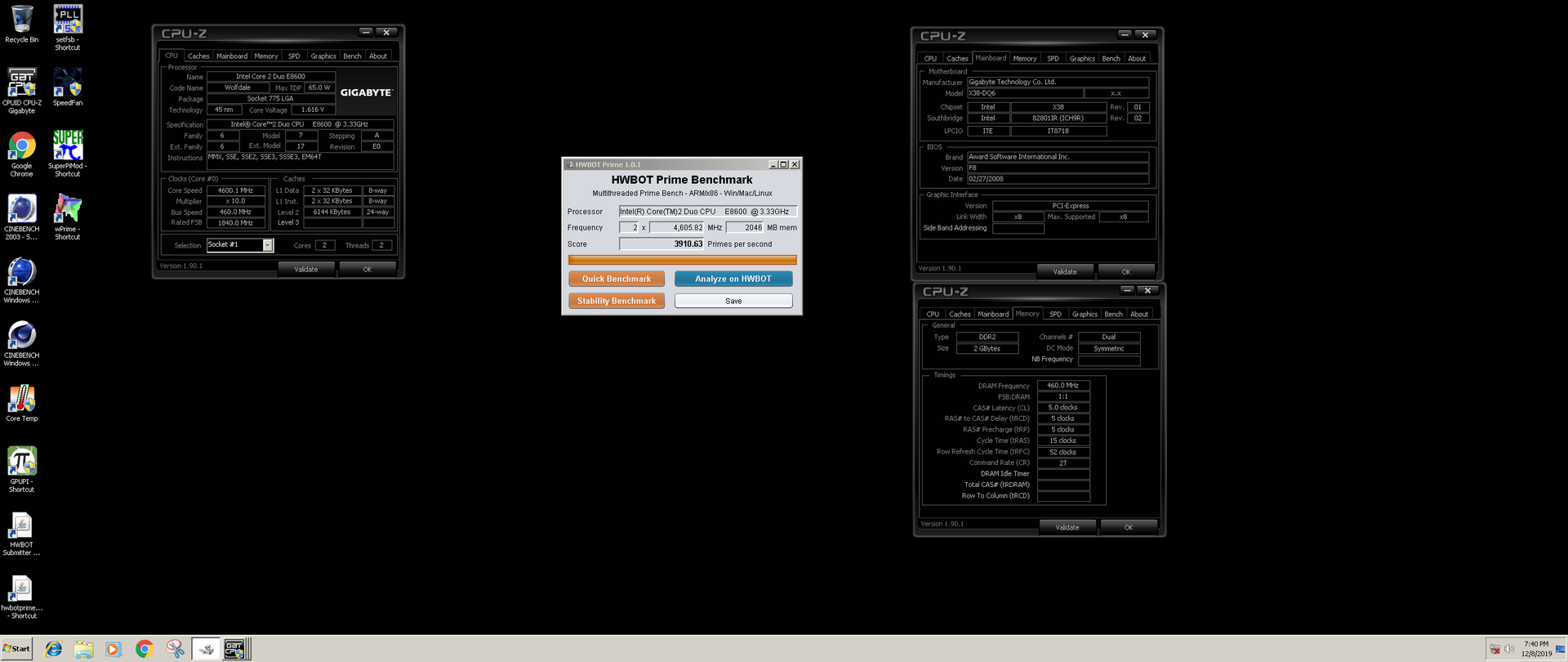
Task: Click Validate in the left CPU-Z window
Action: 306,269
